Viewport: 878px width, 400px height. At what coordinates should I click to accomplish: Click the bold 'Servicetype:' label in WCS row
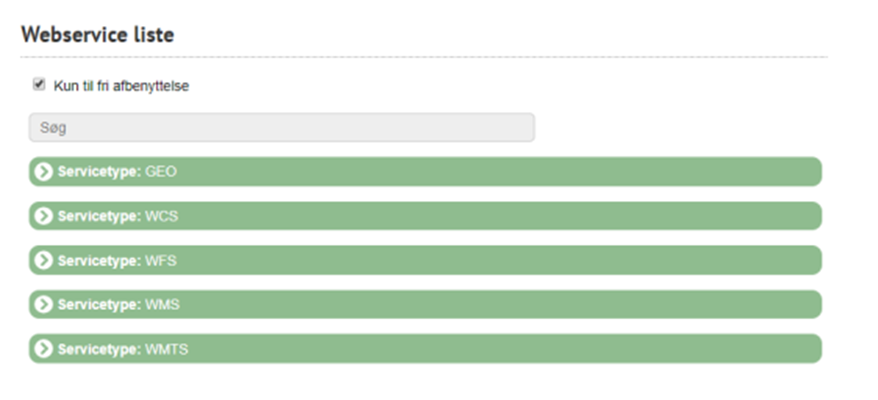click(99, 216)
